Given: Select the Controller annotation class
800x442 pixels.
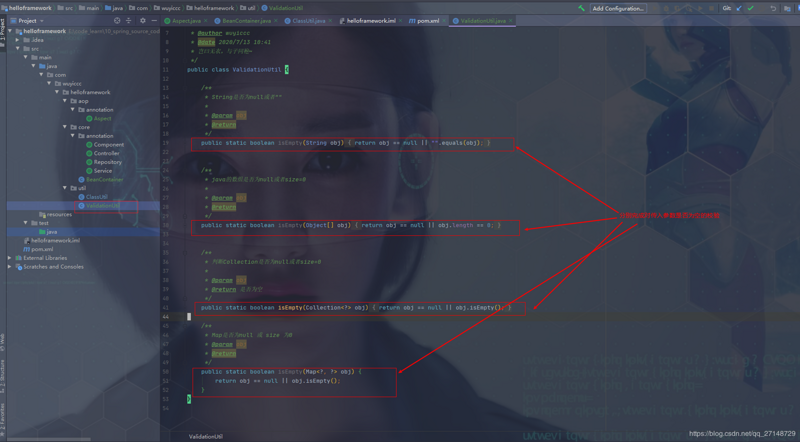Looking at the screenshot, I should point(103,153).
